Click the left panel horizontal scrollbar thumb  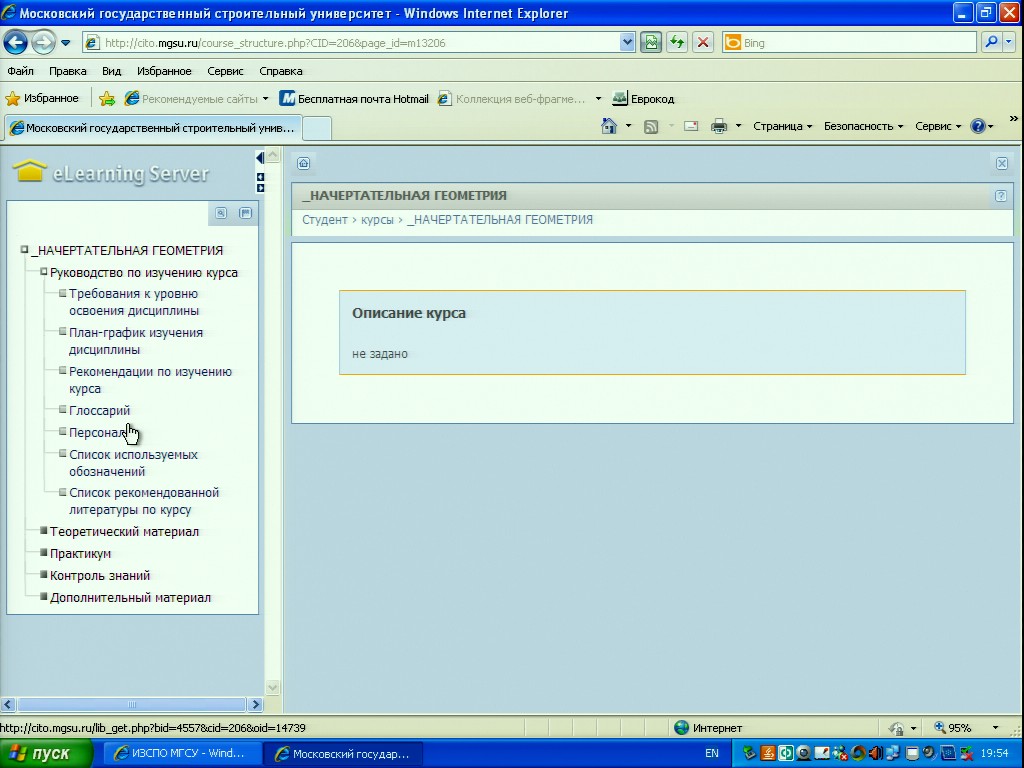[x=131, y=705]
